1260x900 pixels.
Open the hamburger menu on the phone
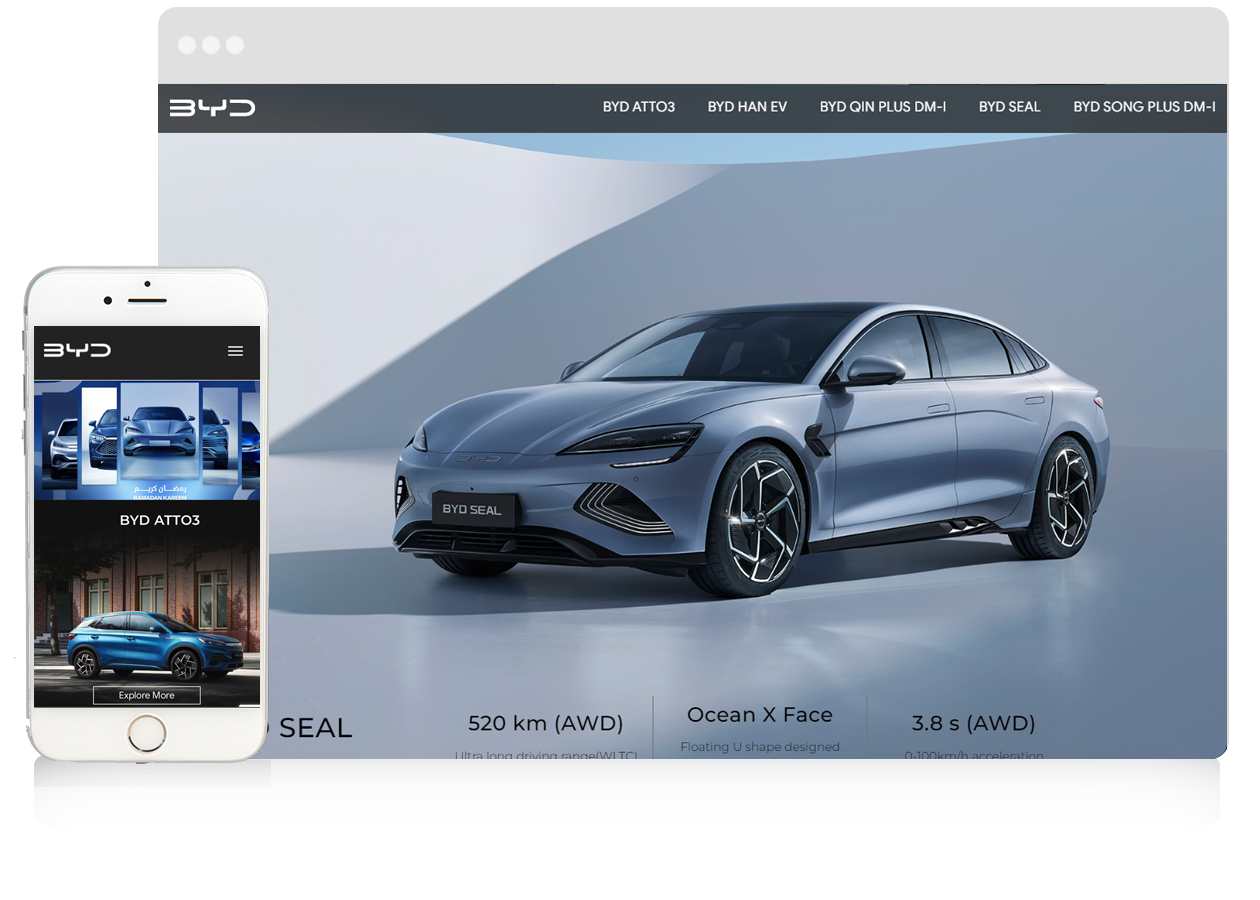click(236, 351)
